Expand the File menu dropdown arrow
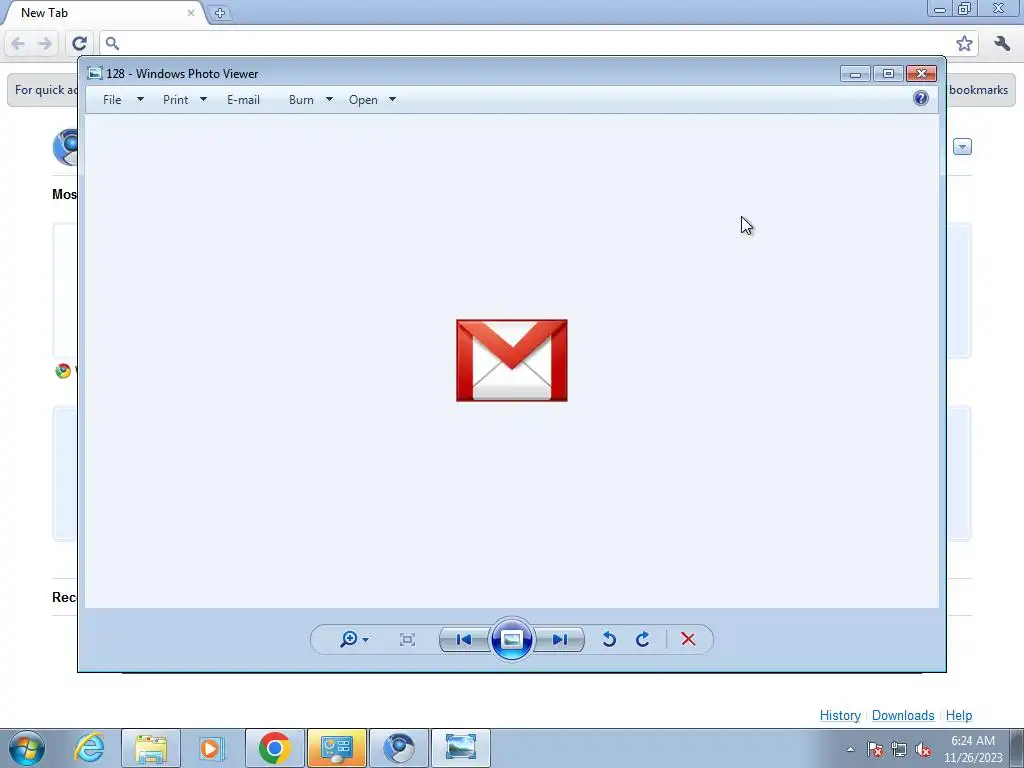Screen dimensions: 1024x768 [140, 100]
